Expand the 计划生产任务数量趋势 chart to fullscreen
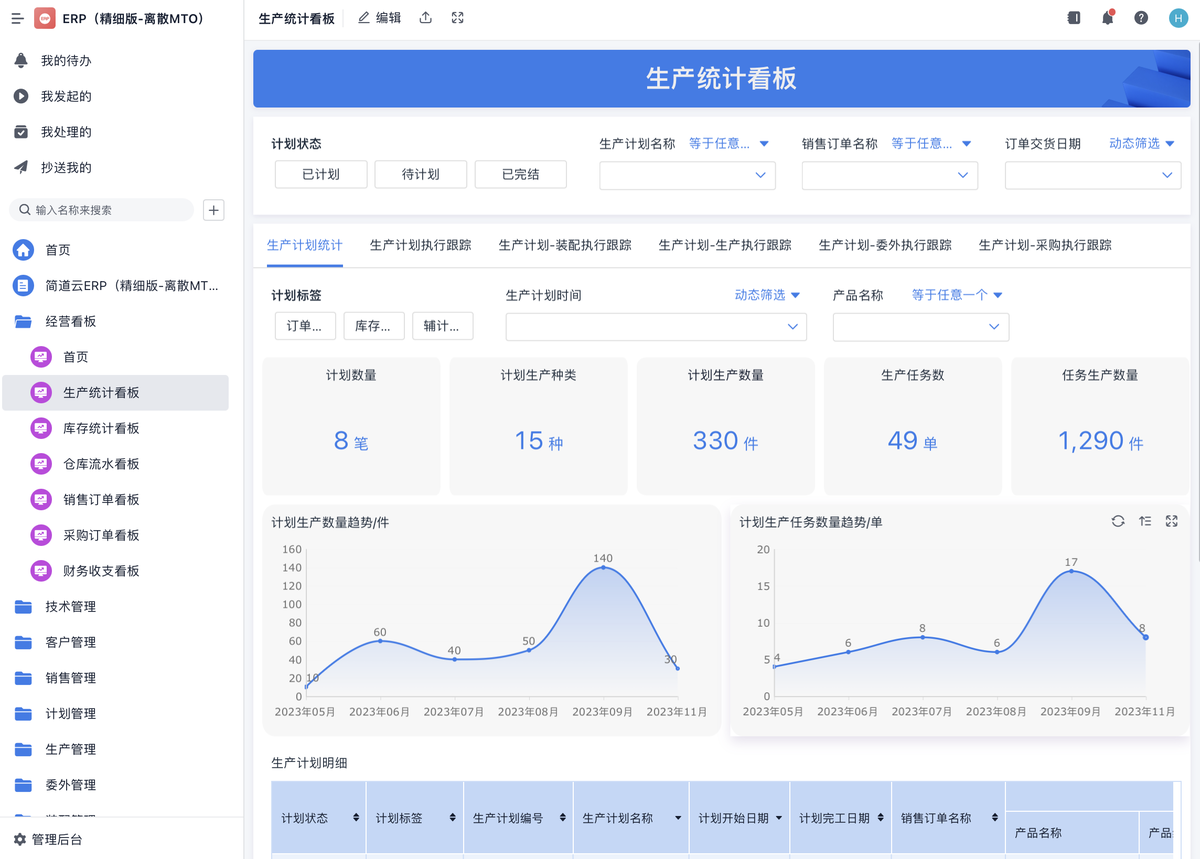Viewport: 1200px width, 859px height. pos(1172,521)
